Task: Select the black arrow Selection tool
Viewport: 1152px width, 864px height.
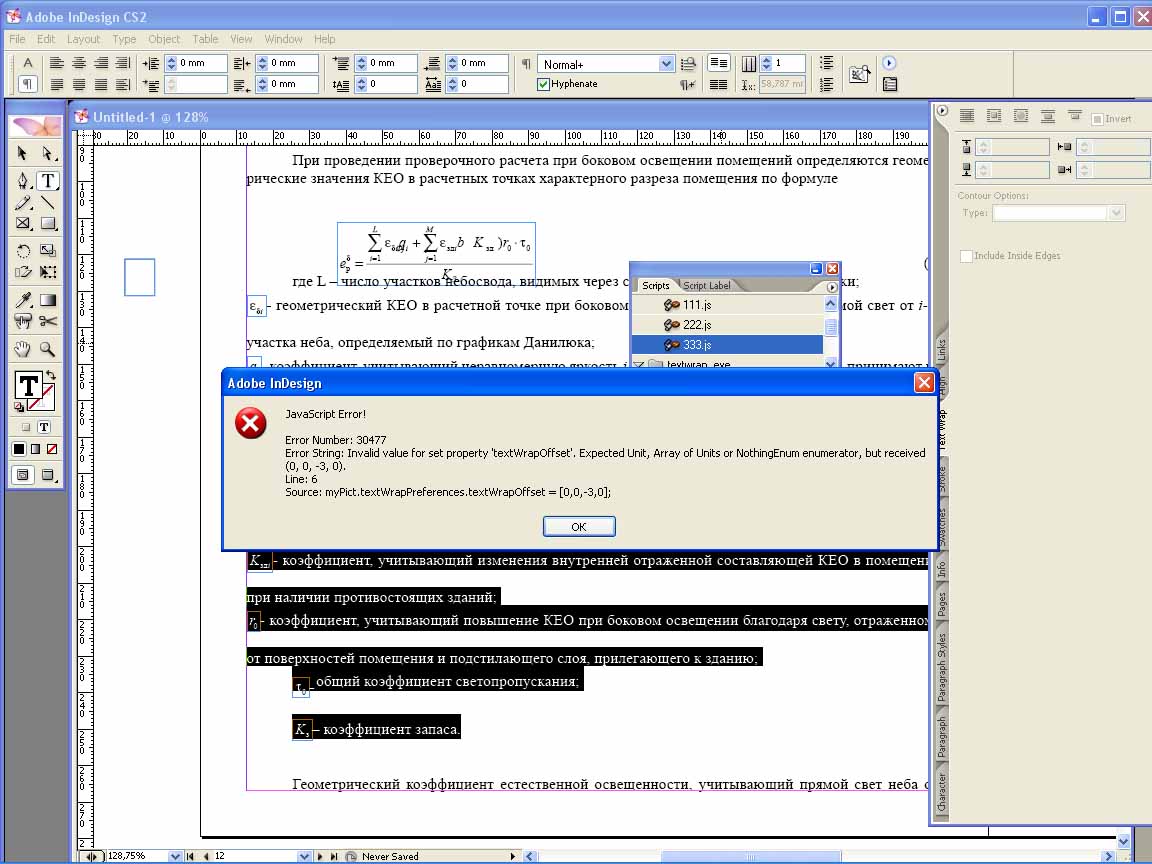Action: click(23, 153)
